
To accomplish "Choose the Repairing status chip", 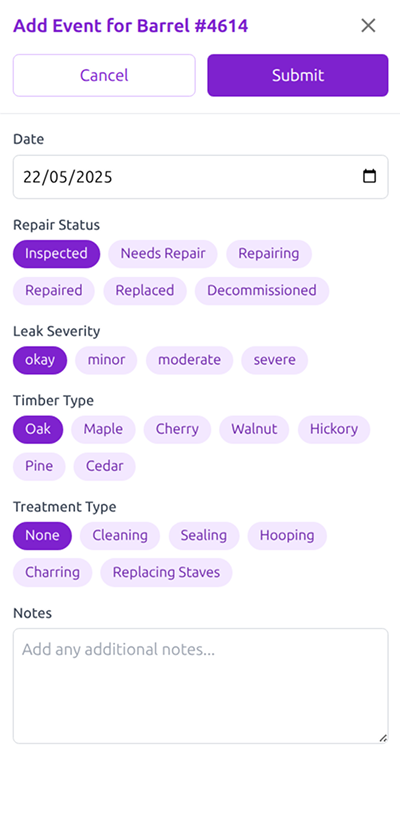I will [269, 254].
